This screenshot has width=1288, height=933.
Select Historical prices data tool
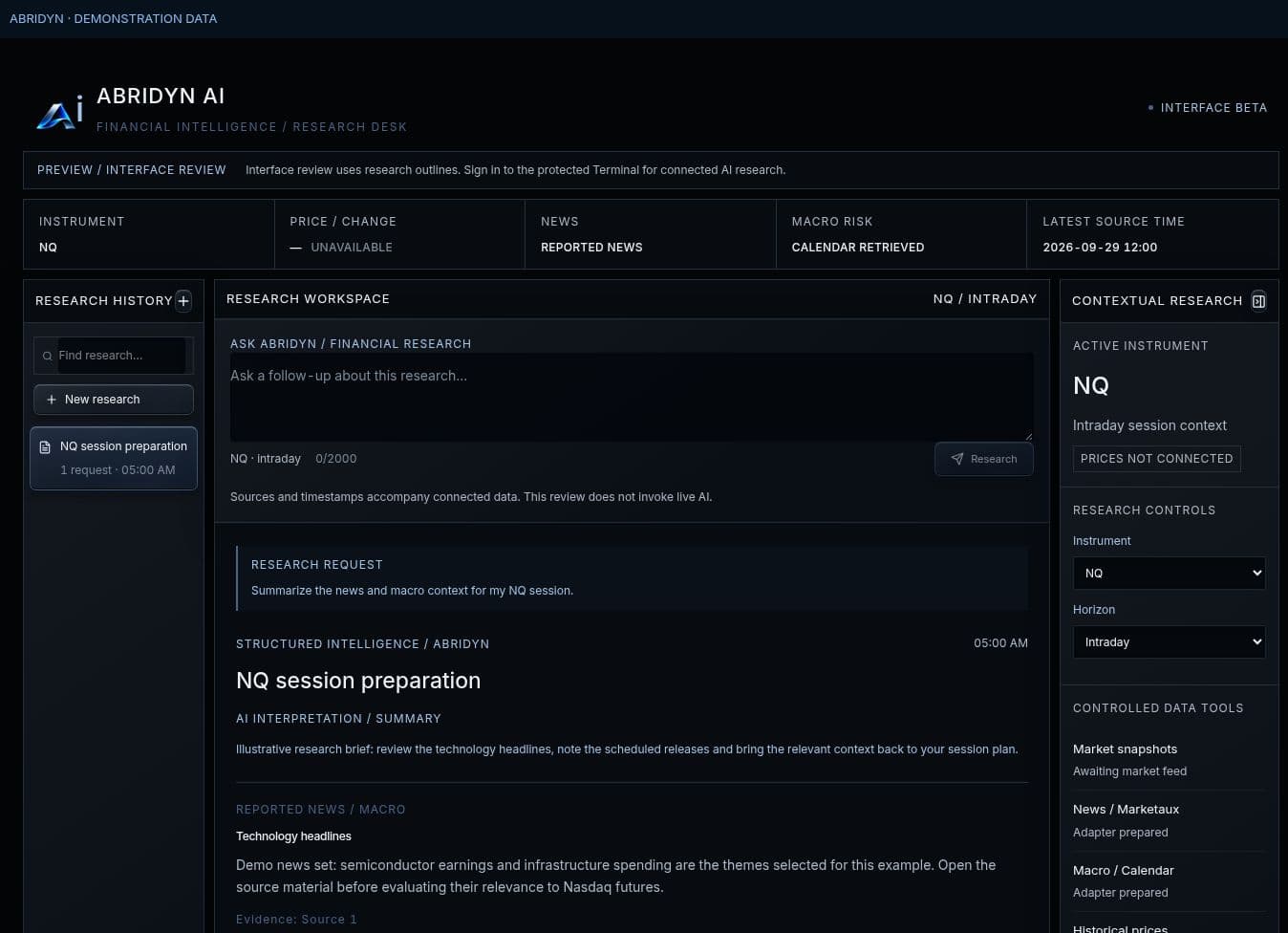[x=1120, y=928]
